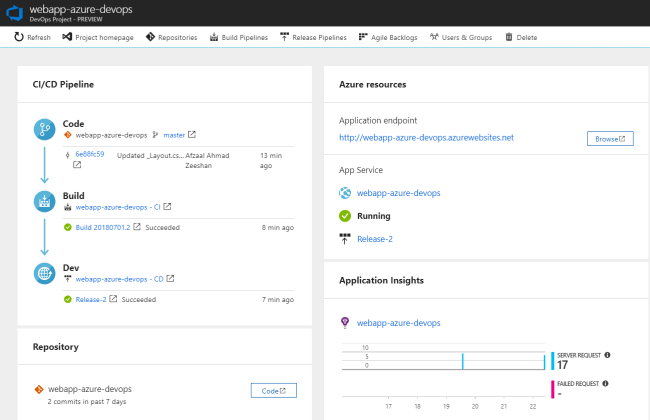Click the Code button in Repository

click(273, 390)
